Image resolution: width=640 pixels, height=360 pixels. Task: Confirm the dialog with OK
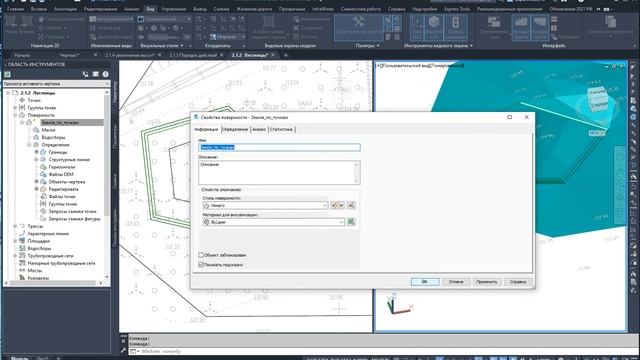(425, 282)
